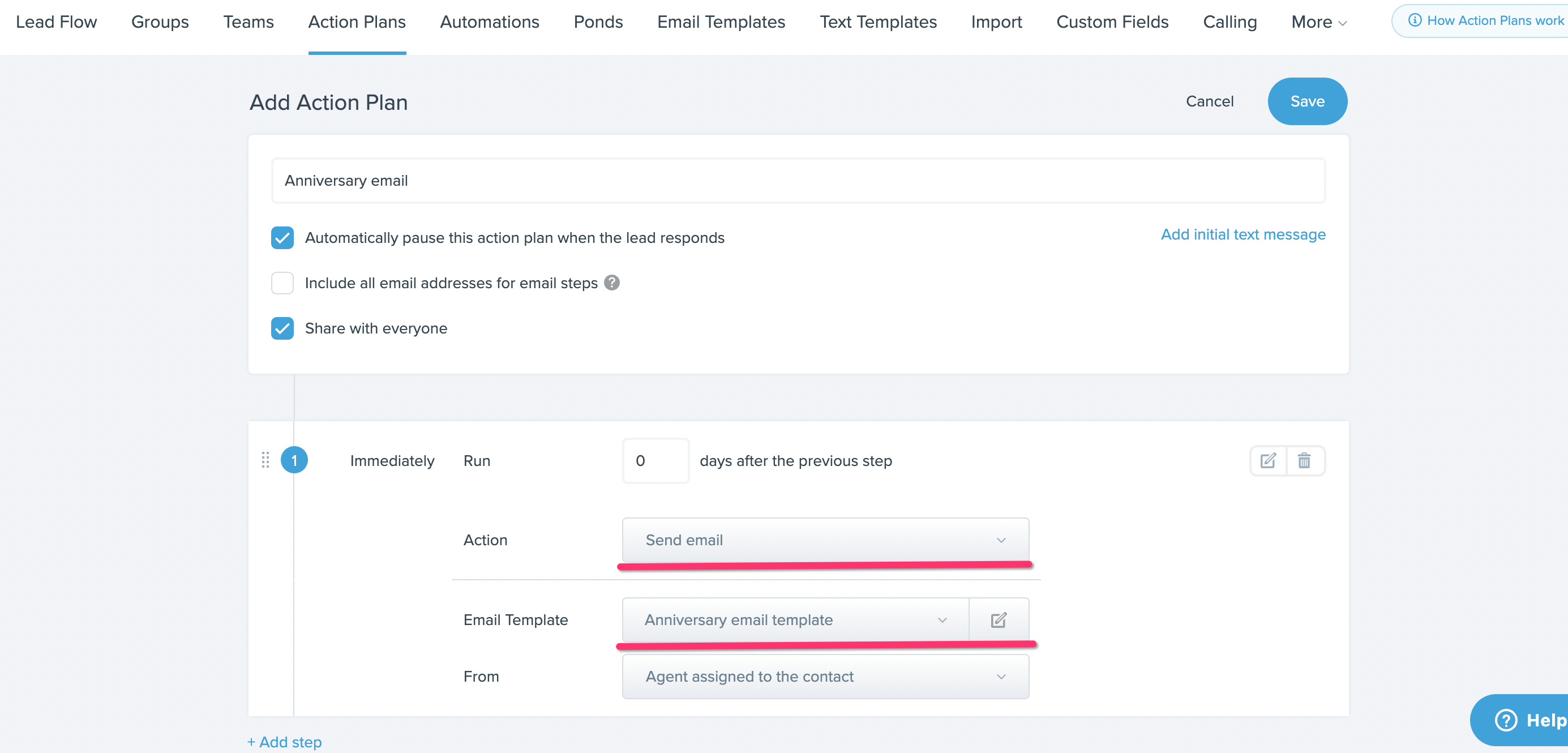Switch to Automations tab

490,22
